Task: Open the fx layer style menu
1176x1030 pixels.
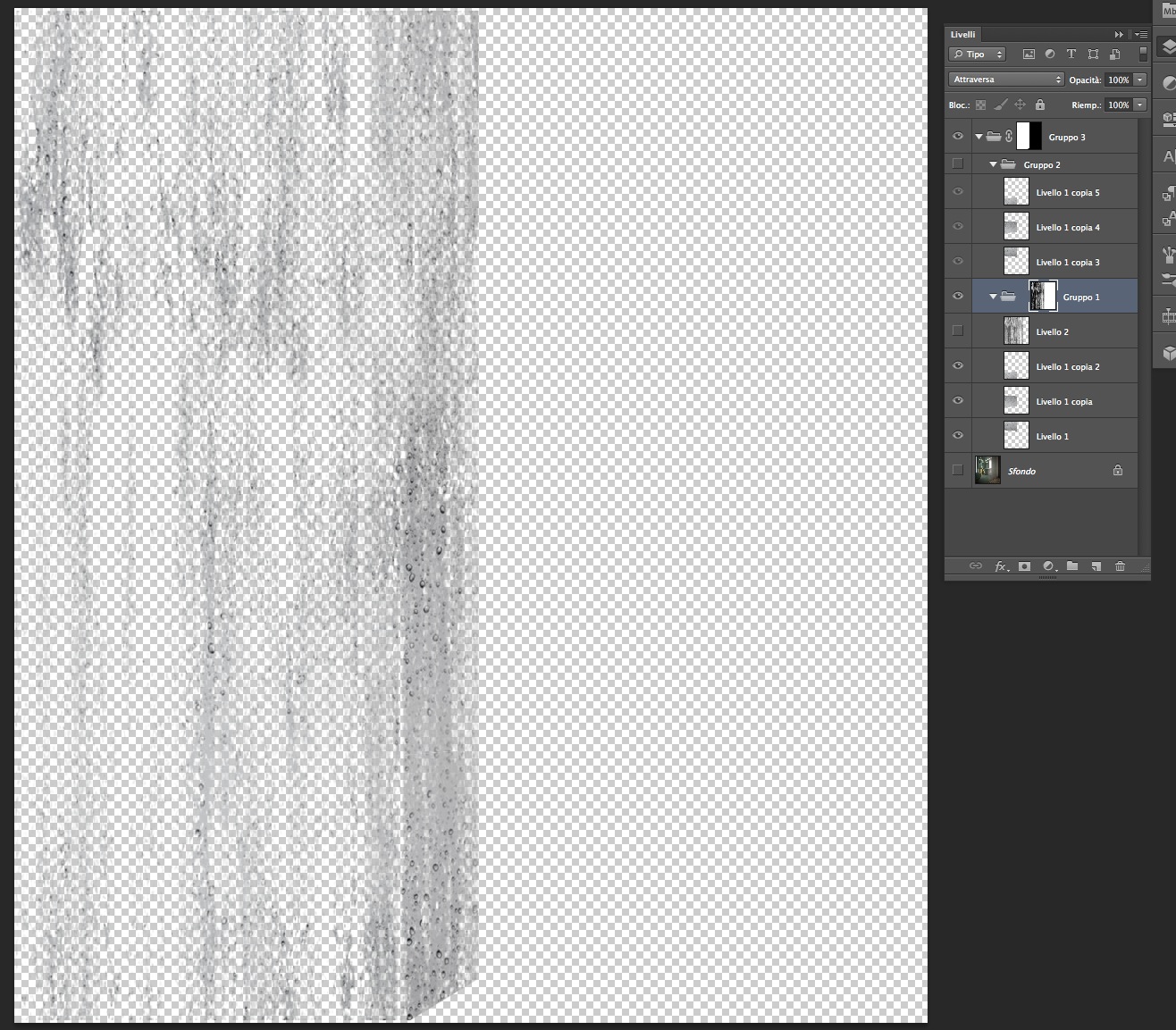Action: point(1002,566)
